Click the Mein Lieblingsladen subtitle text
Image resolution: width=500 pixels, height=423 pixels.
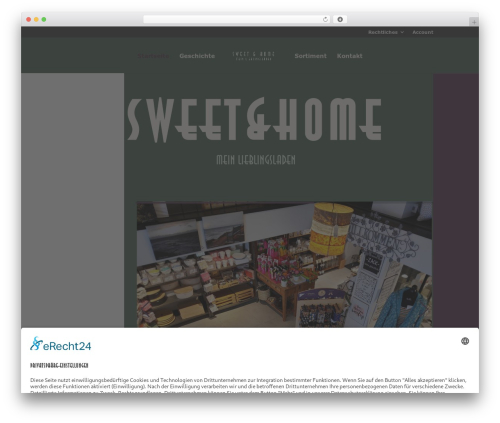(256, 160)
